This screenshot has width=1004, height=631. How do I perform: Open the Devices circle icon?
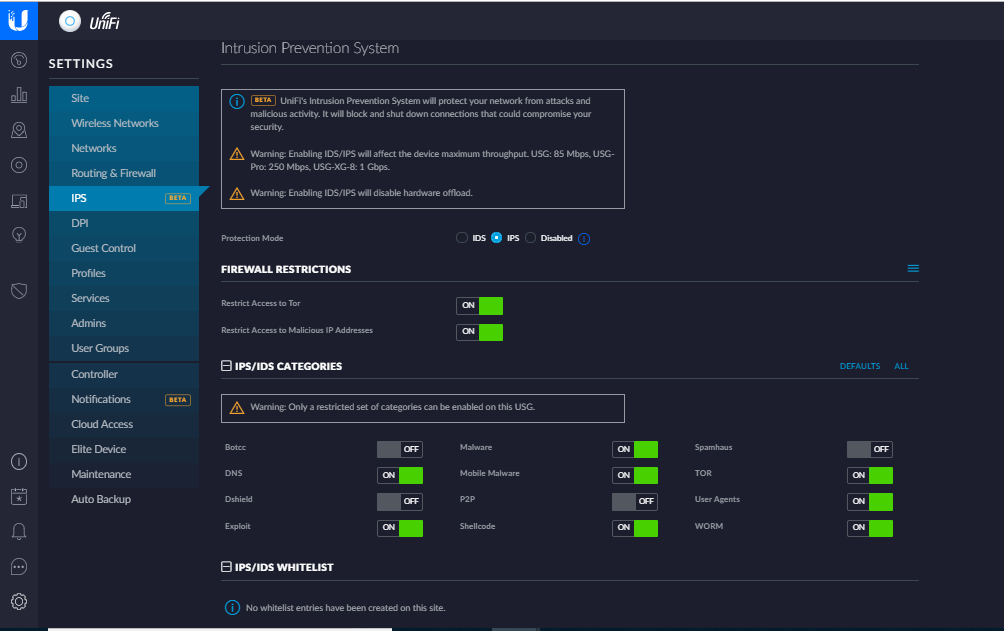(x=19, y=165)
